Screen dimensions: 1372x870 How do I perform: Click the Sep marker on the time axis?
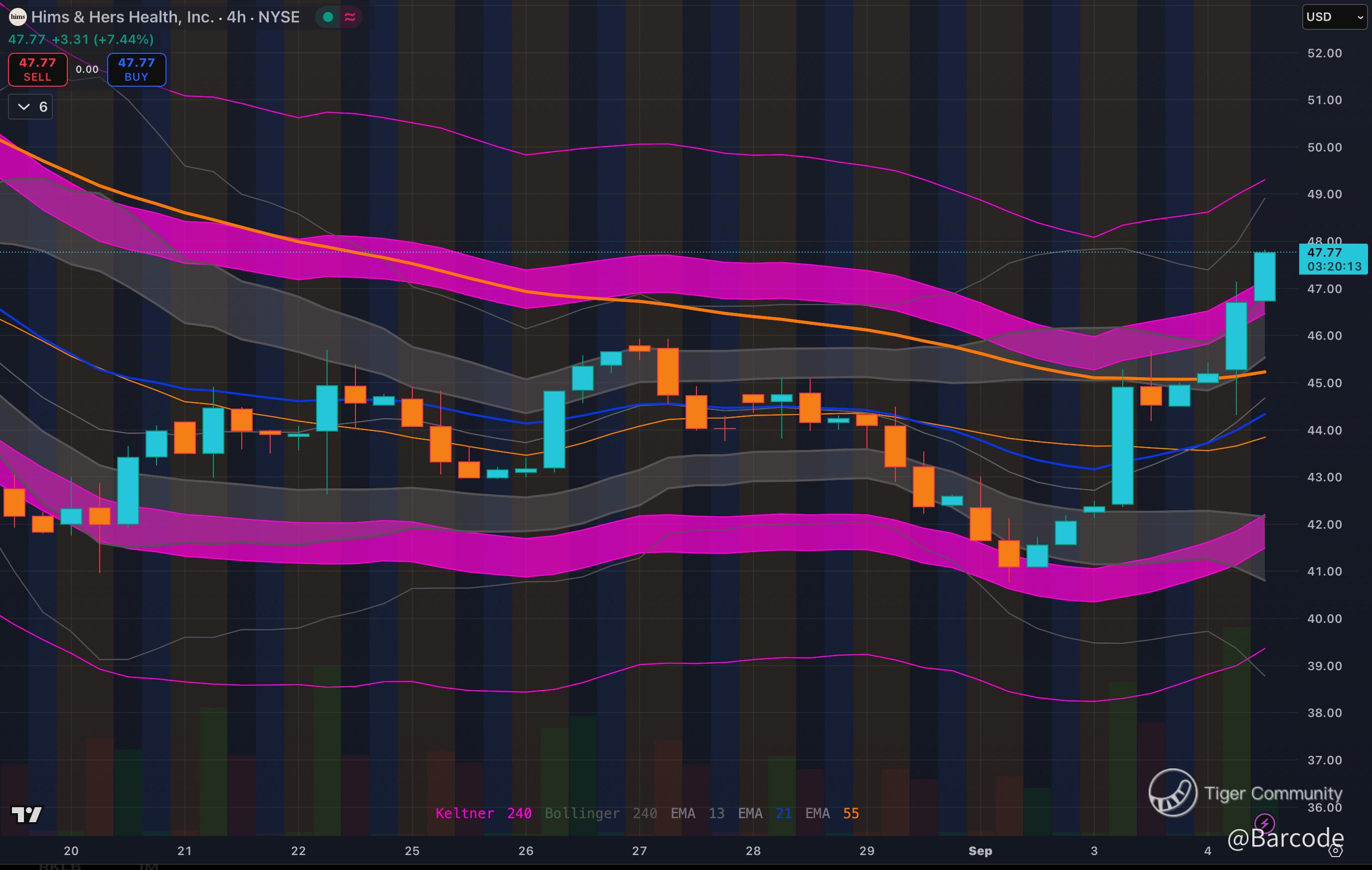[980, 851]
